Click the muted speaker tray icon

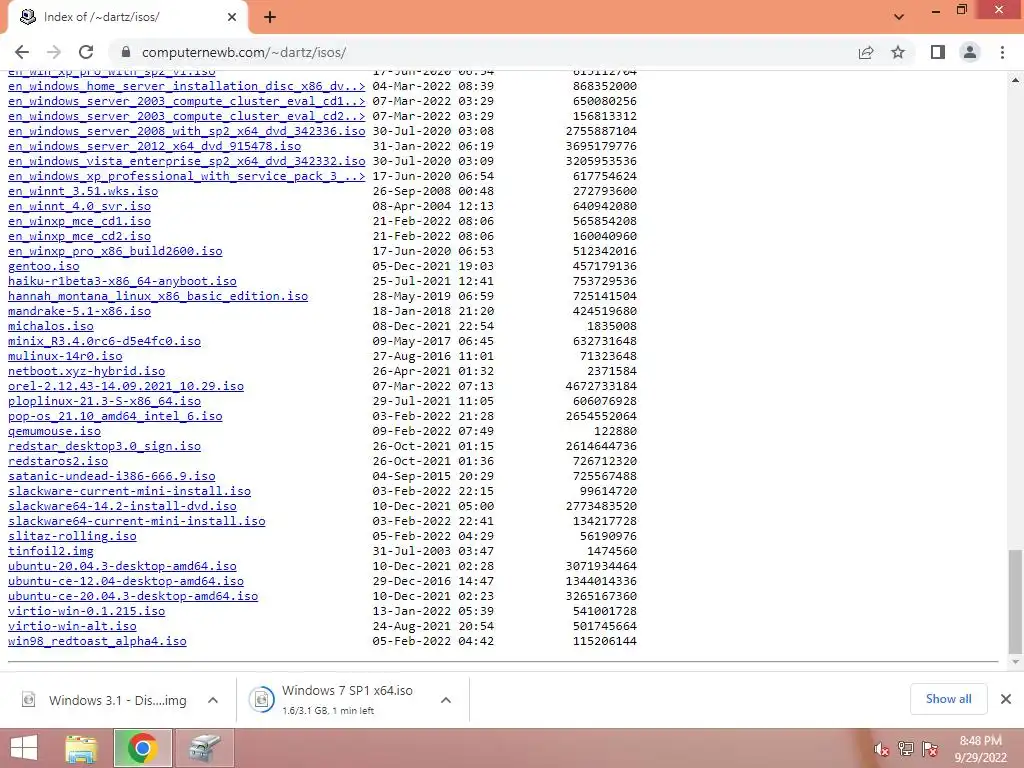(x=882, y=749)
